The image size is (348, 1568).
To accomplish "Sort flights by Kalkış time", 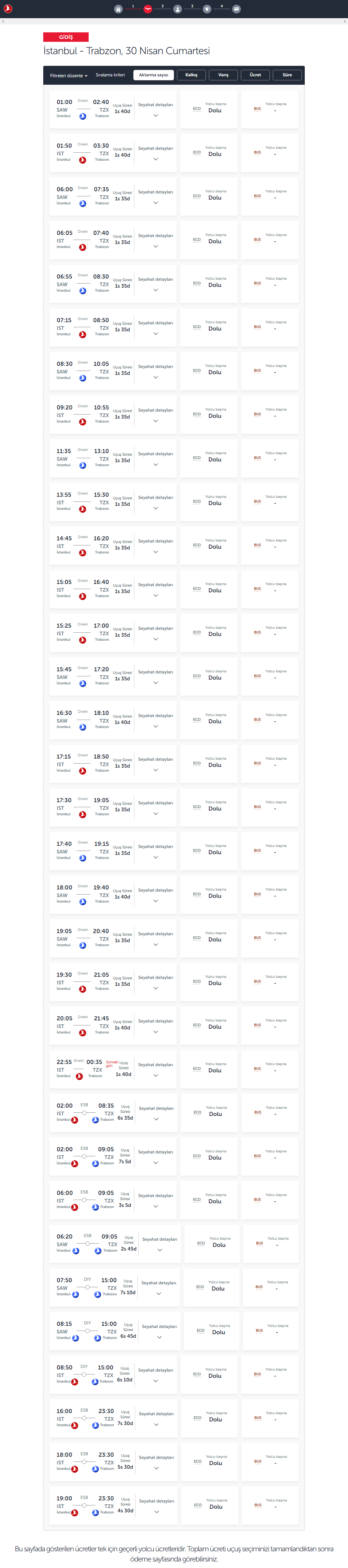I will pos(191,75).
